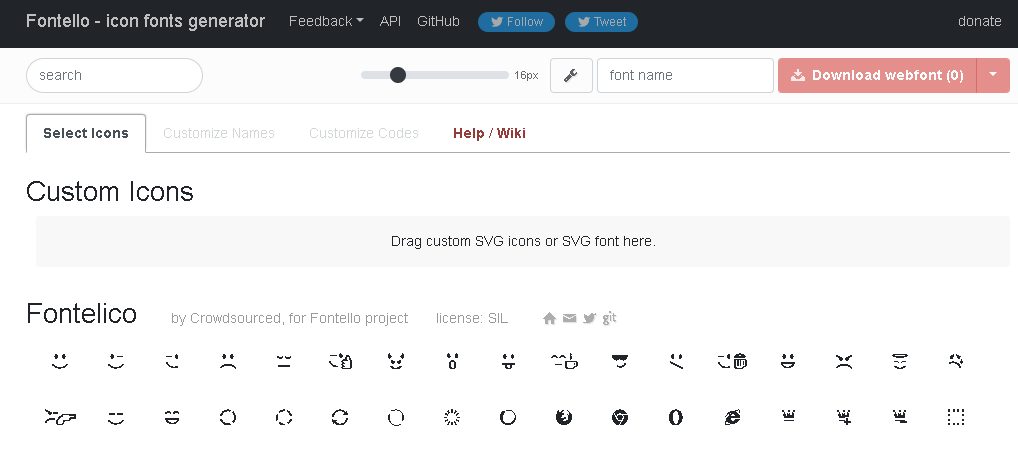Open the Fontelico git repository link
Image resolution: width=1018 pixels, height=449 pixels.
(609, 318)
